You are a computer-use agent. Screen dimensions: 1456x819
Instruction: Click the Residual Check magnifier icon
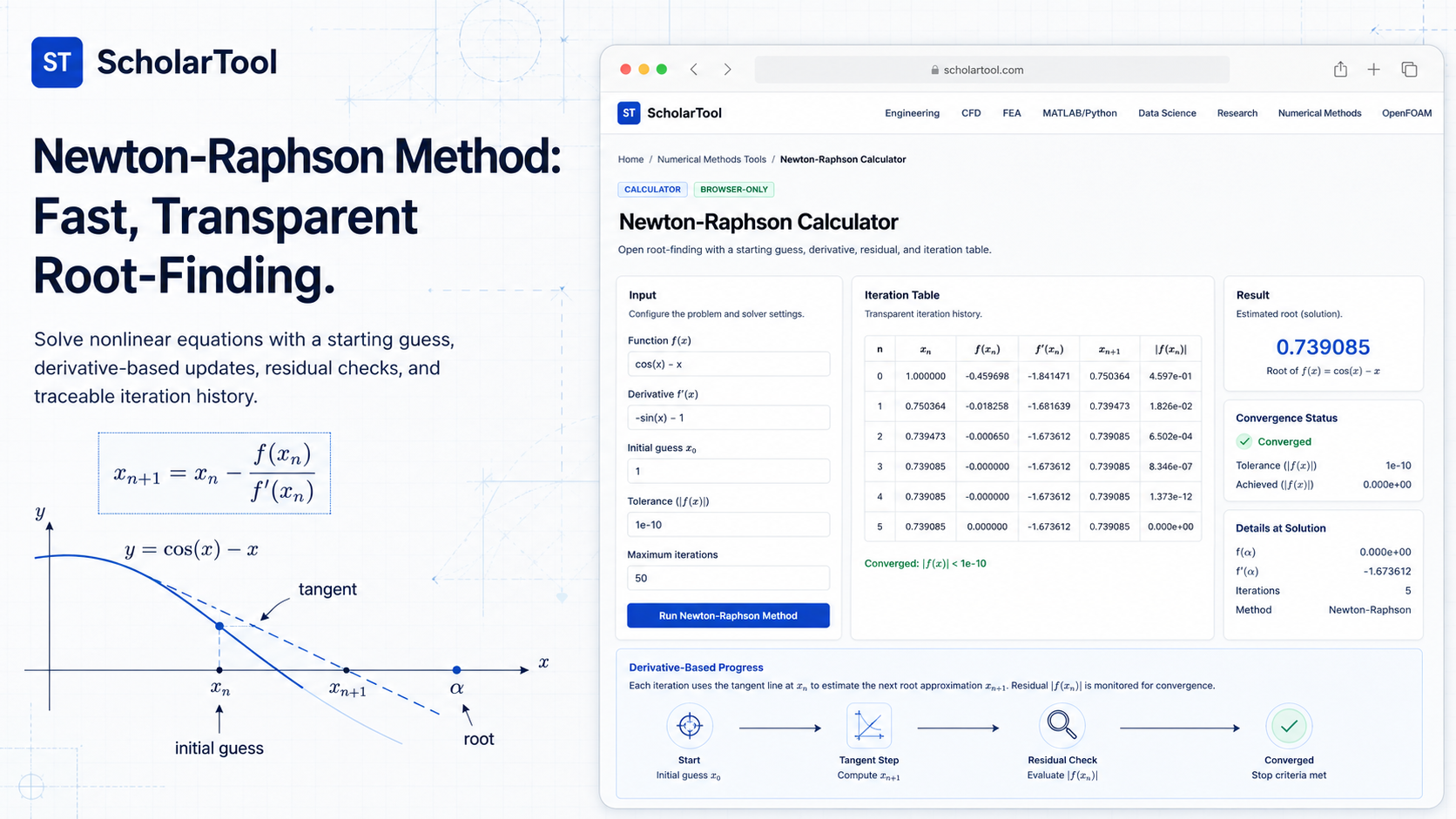1062,725
